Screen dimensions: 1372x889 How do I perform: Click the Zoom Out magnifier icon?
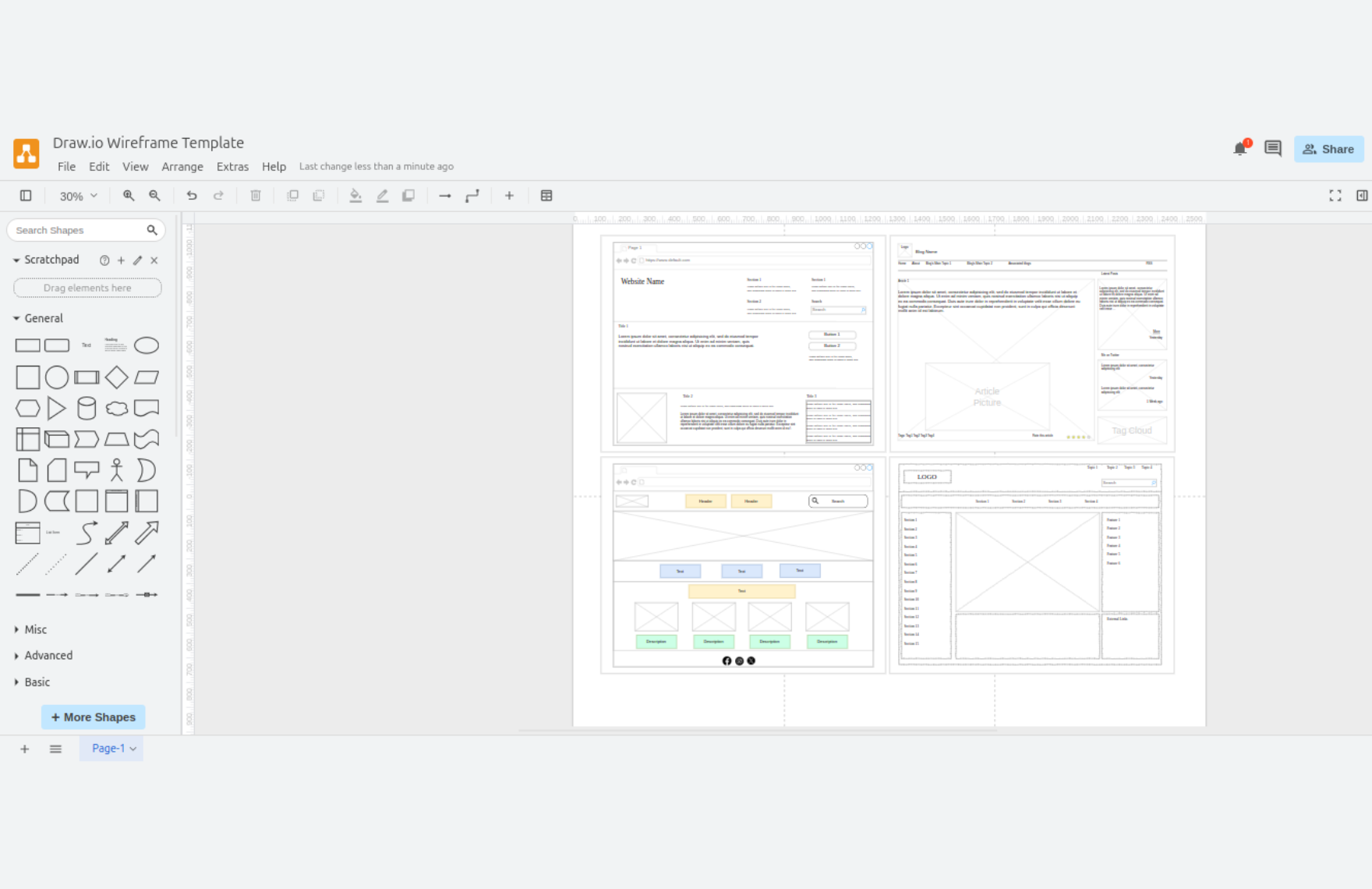pyautogui.click(x=155, y=196)
